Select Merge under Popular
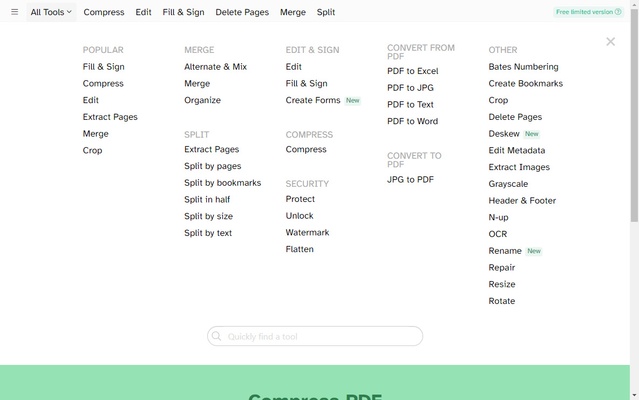Viewport: 639px width, 400px height. [95, 134]
